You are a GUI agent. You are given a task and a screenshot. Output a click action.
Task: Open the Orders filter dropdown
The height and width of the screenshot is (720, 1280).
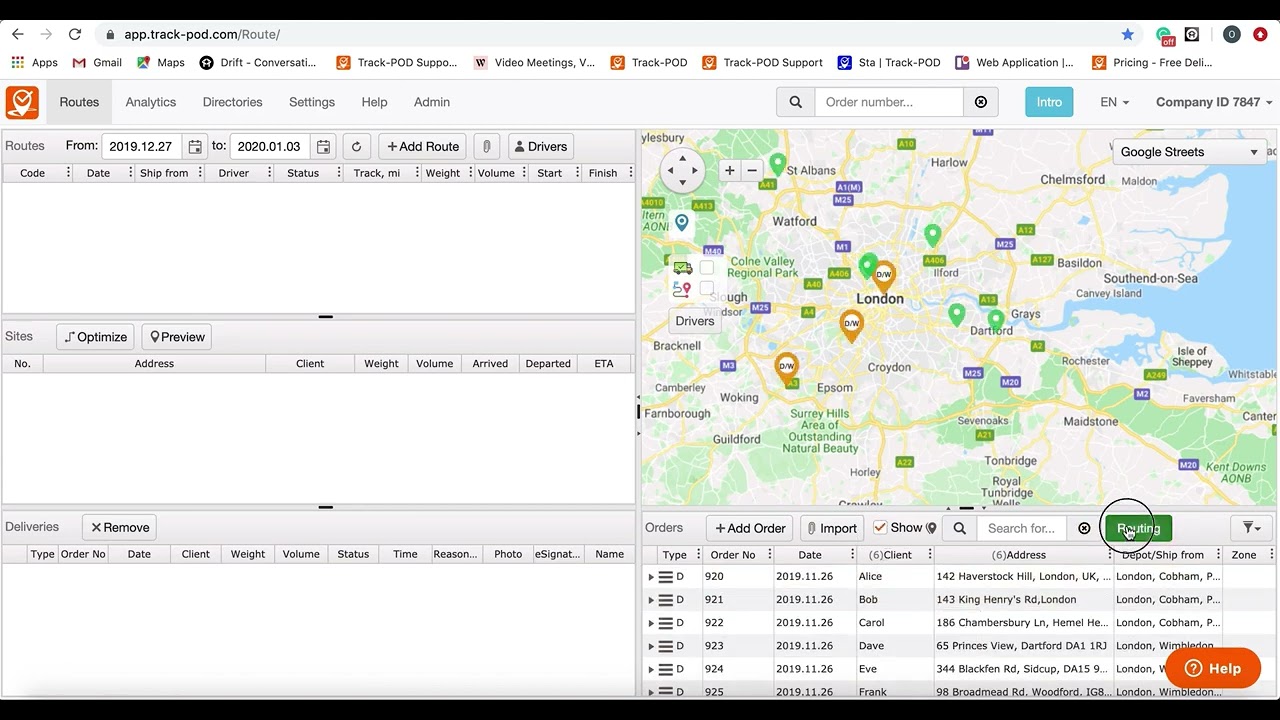click(x=1251, y=528)
